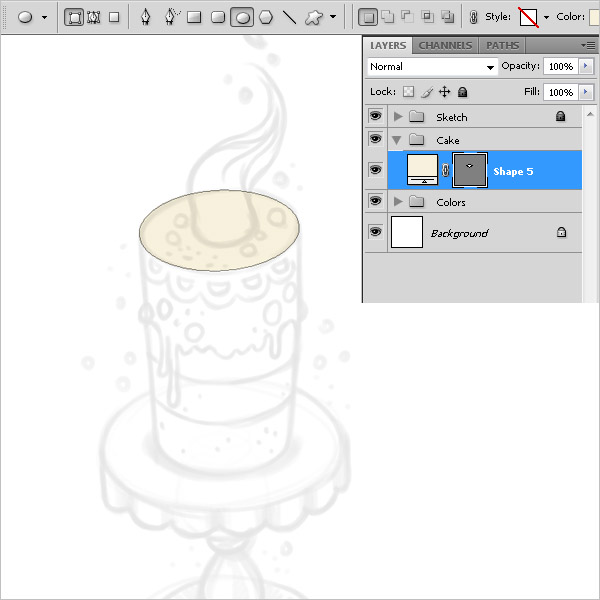Select Paths mode icon
The image size is (600, 600).
coord(94,18)
